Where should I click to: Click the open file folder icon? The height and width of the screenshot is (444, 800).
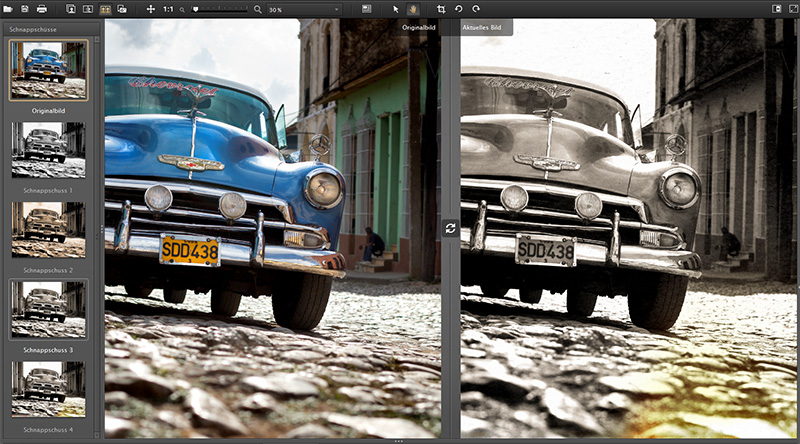[7, 9]
